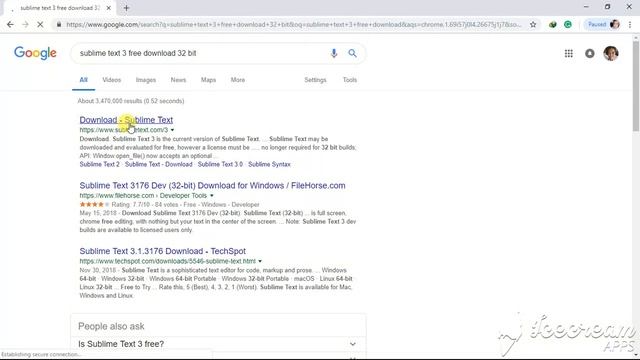Click the 'People also ask' heading
640x360 pixels.
coord(111,326)
